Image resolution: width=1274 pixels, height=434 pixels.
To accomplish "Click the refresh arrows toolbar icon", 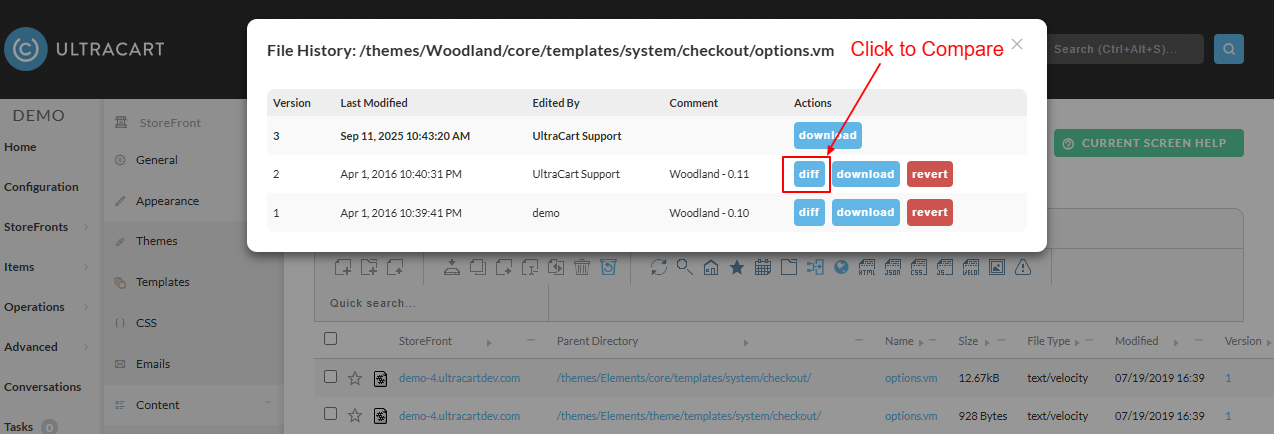I will [x=658, y=267].
